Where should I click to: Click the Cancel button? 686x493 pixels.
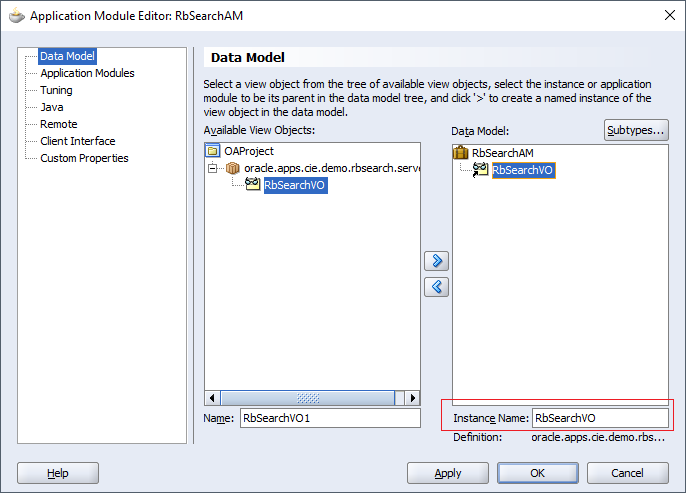tap(627, 473)
